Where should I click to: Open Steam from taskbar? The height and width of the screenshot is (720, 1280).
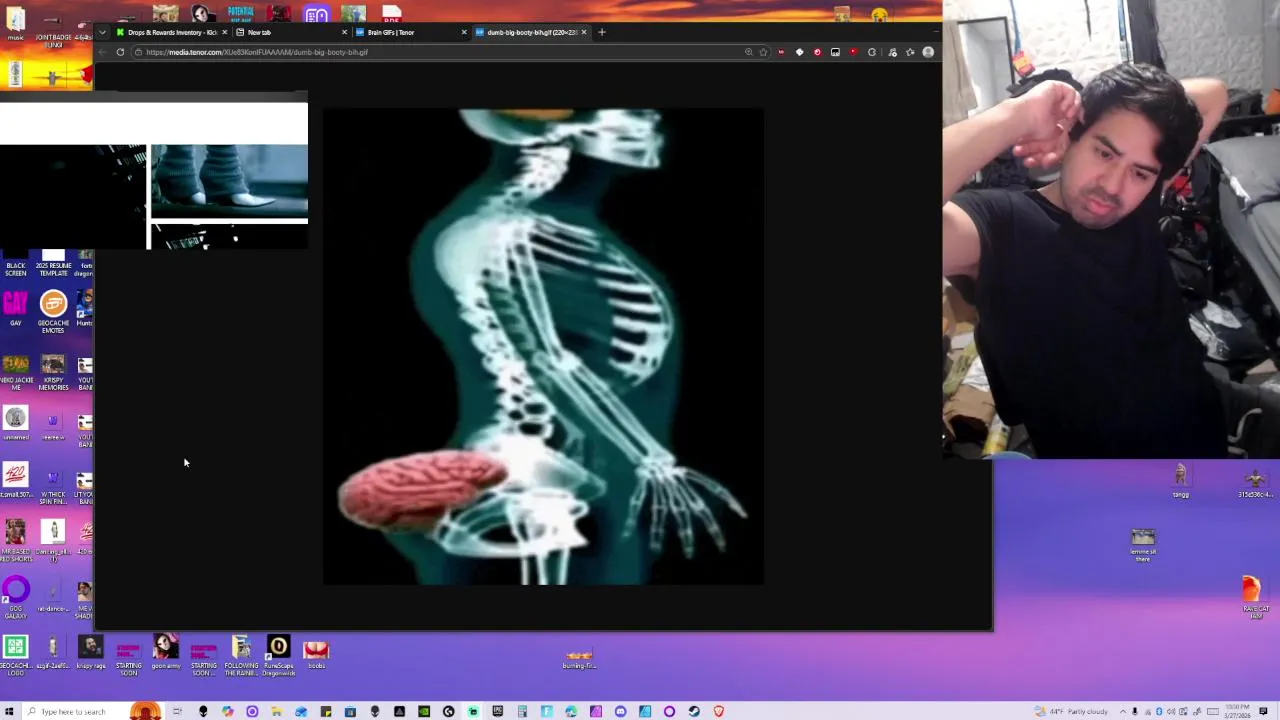click(x=694, y=711)
